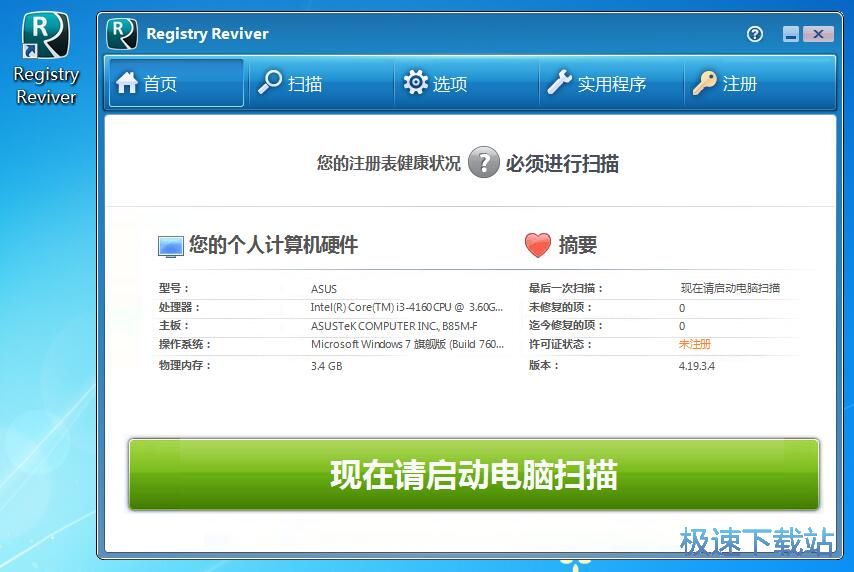Screen dimensions: 854x572
Task: Click the 未修复的项 count value 0
Action: coord(682,308)
